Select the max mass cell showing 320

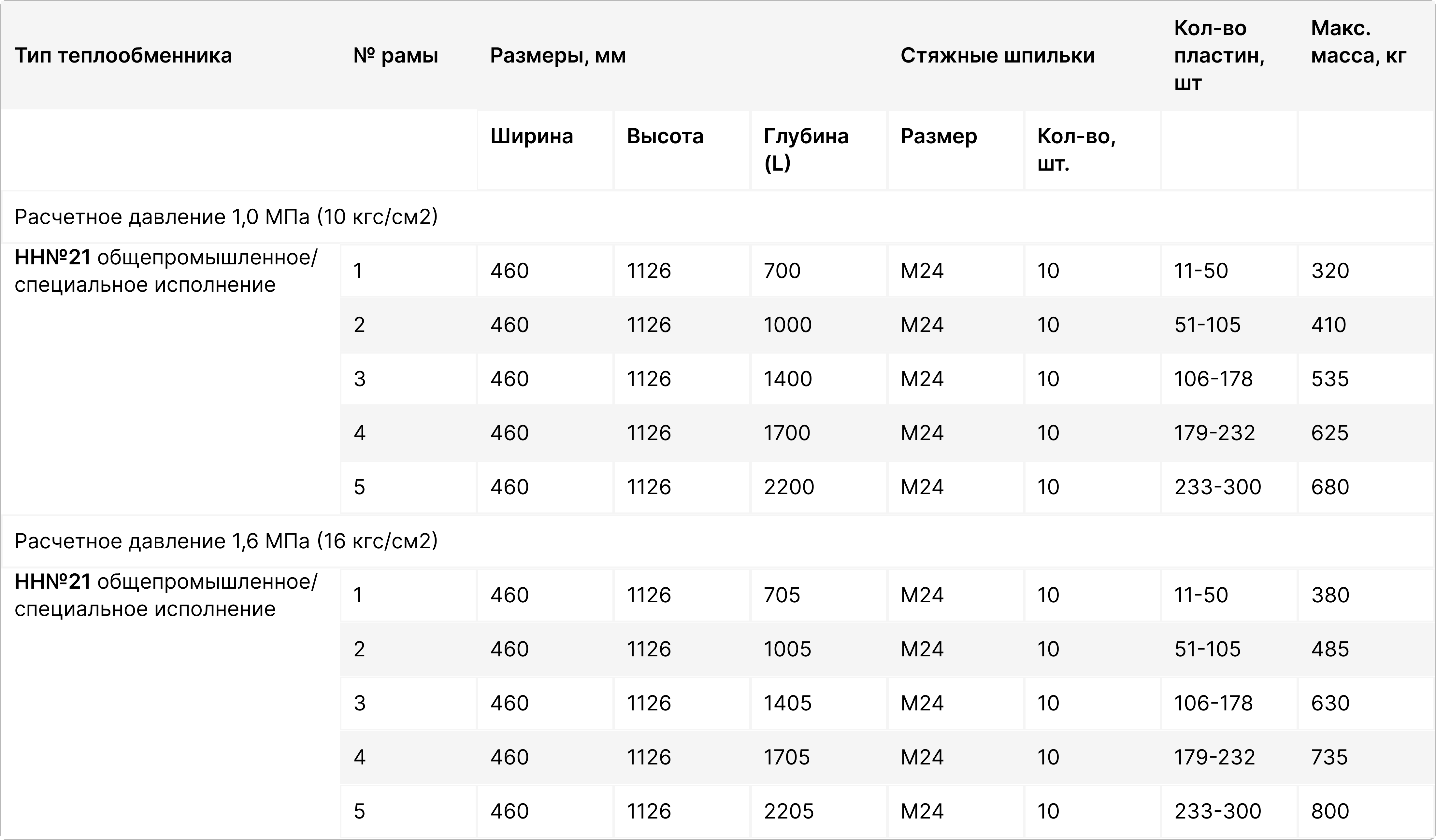1330,271
